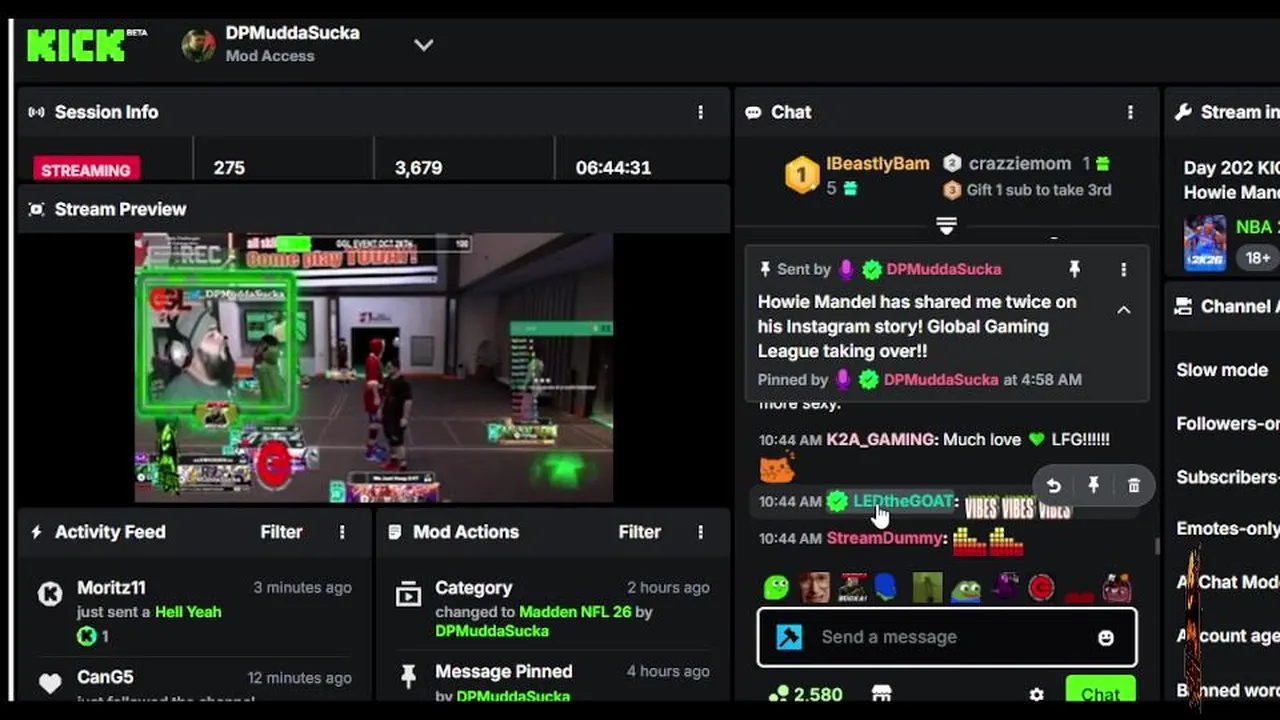Open the emoji picker smiley
The height and width of the screenshot is (720, 1280).
(x=1105, y=637)
